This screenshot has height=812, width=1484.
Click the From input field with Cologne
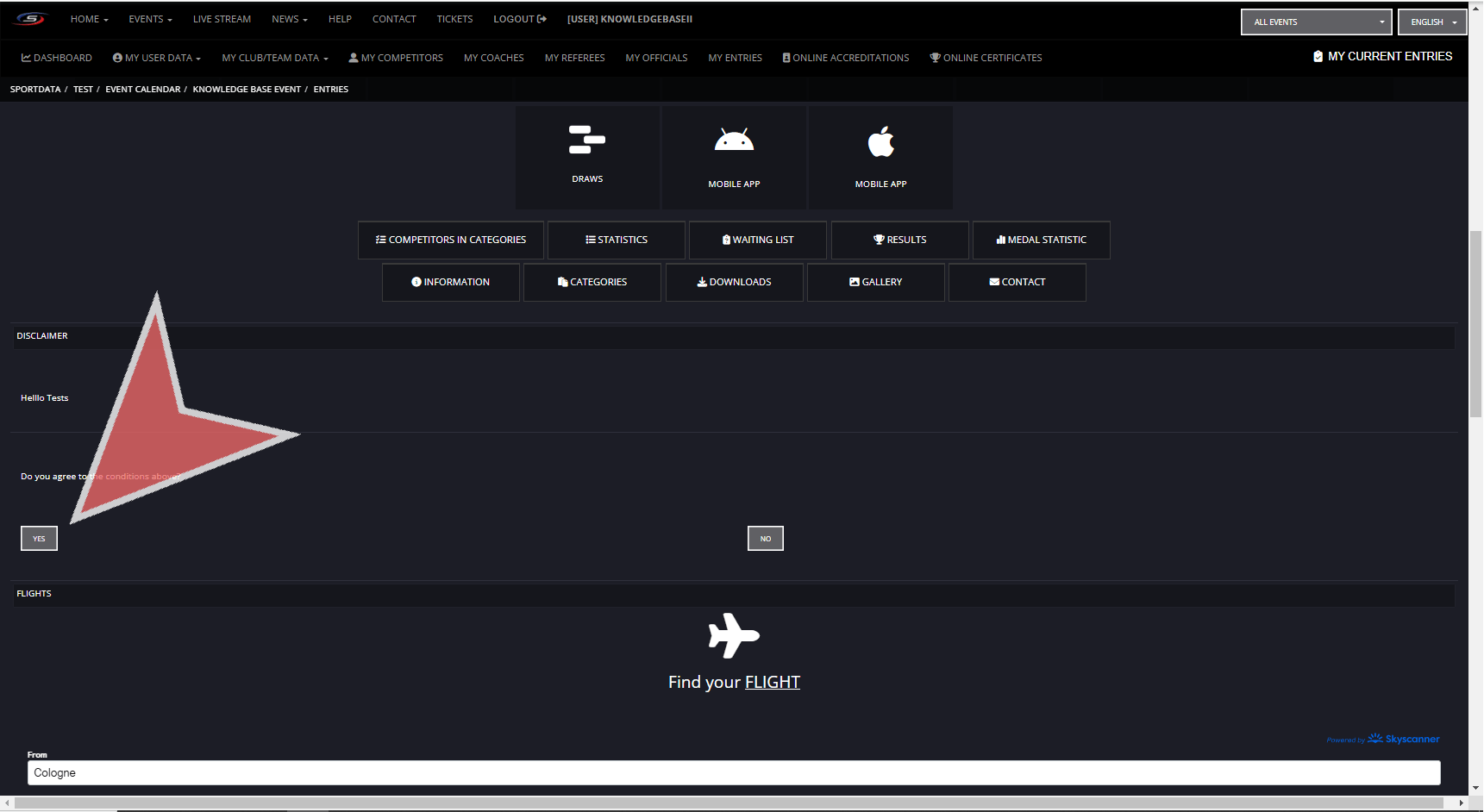[x=734, y=773]
